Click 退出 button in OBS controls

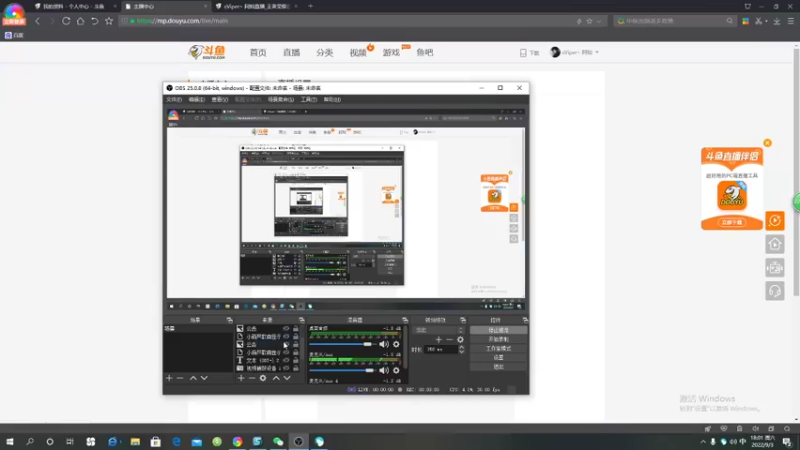[498, 367]
